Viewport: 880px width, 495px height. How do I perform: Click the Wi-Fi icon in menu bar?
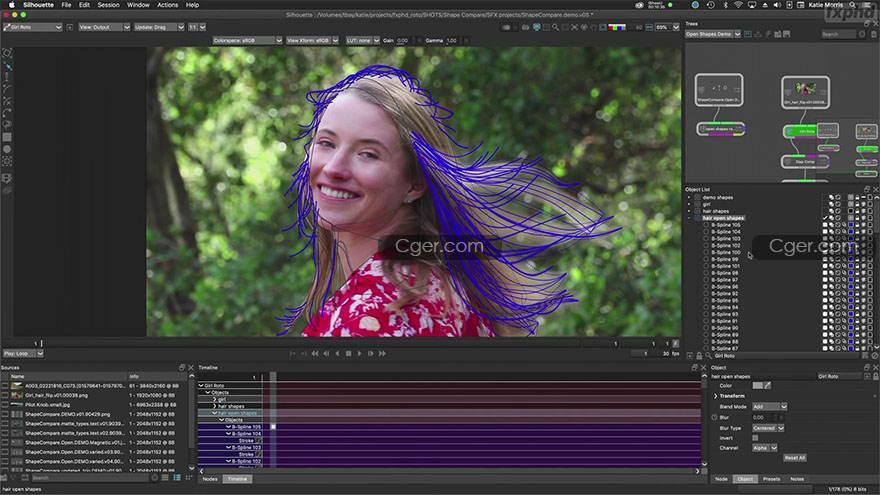pos(738,4)
